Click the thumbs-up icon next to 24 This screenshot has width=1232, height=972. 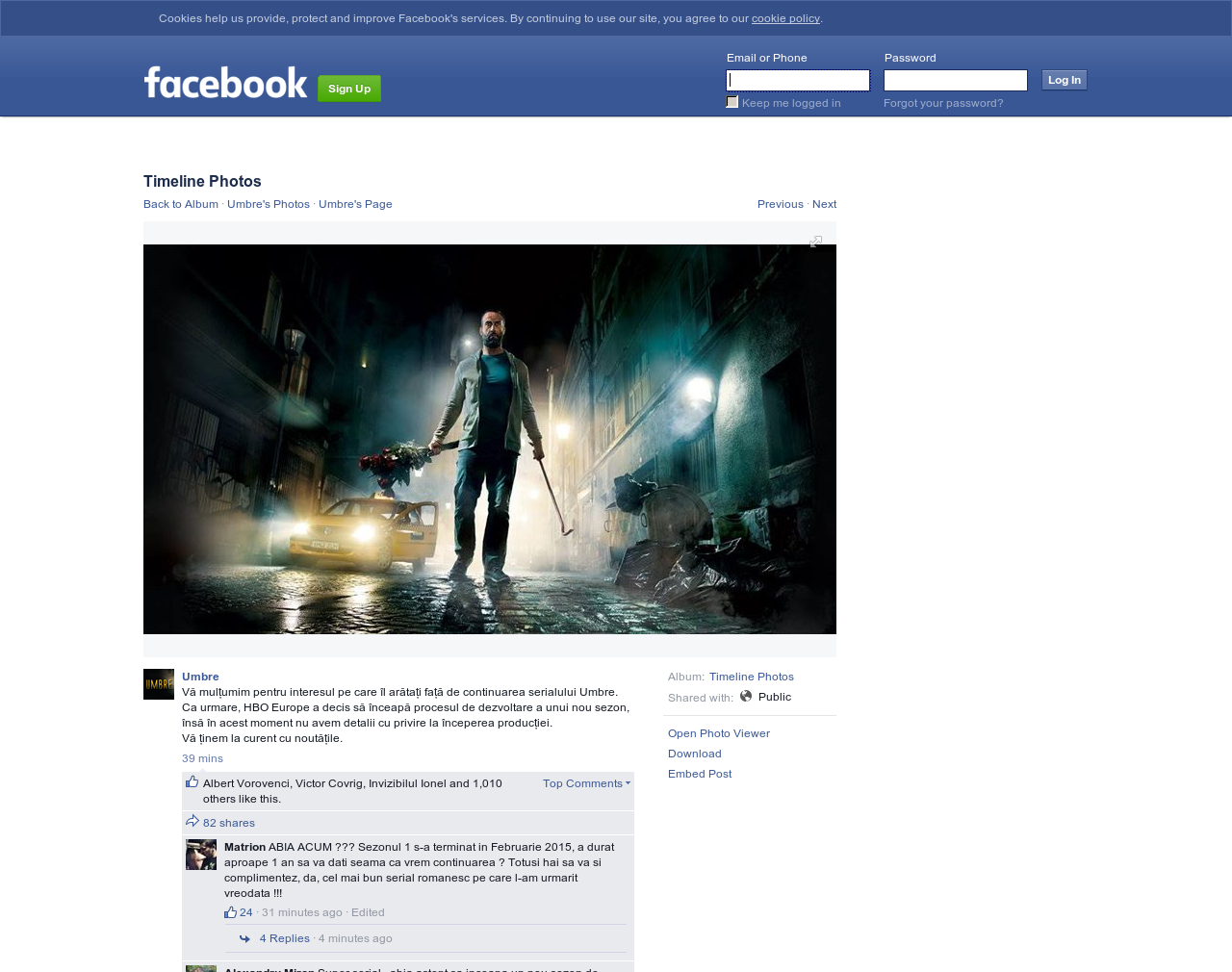(230, 912)
